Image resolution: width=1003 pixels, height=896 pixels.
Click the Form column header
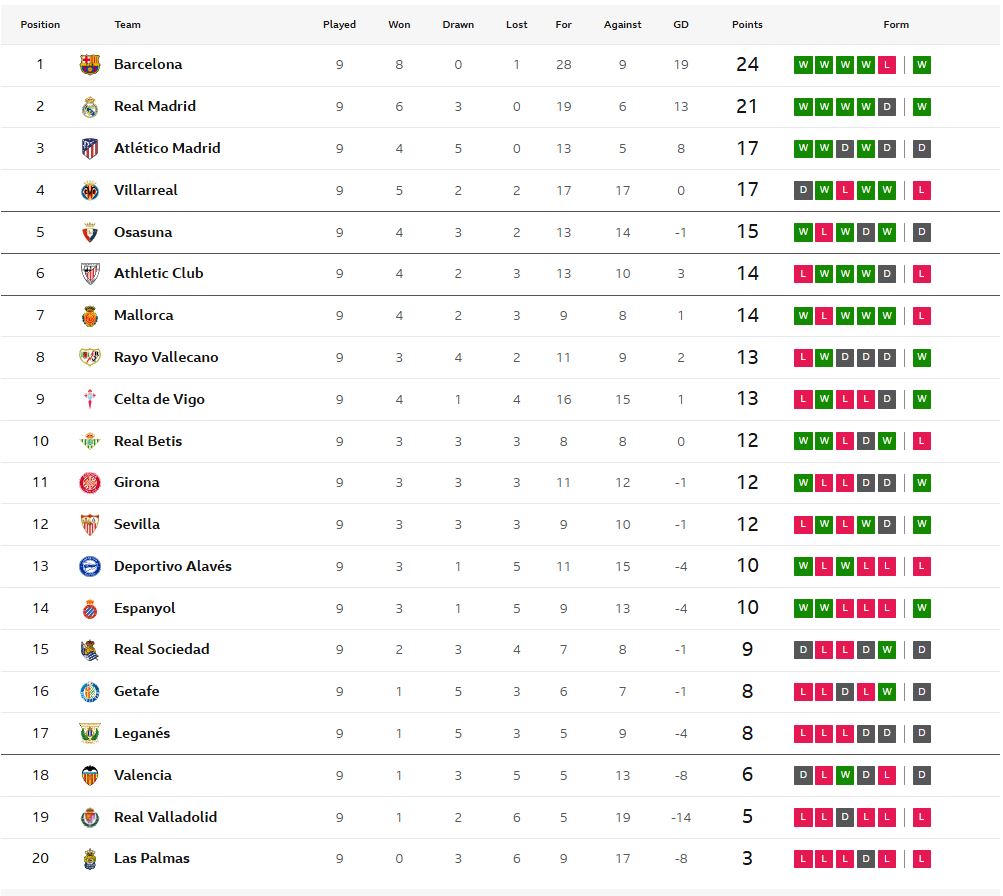pos(896,25)
